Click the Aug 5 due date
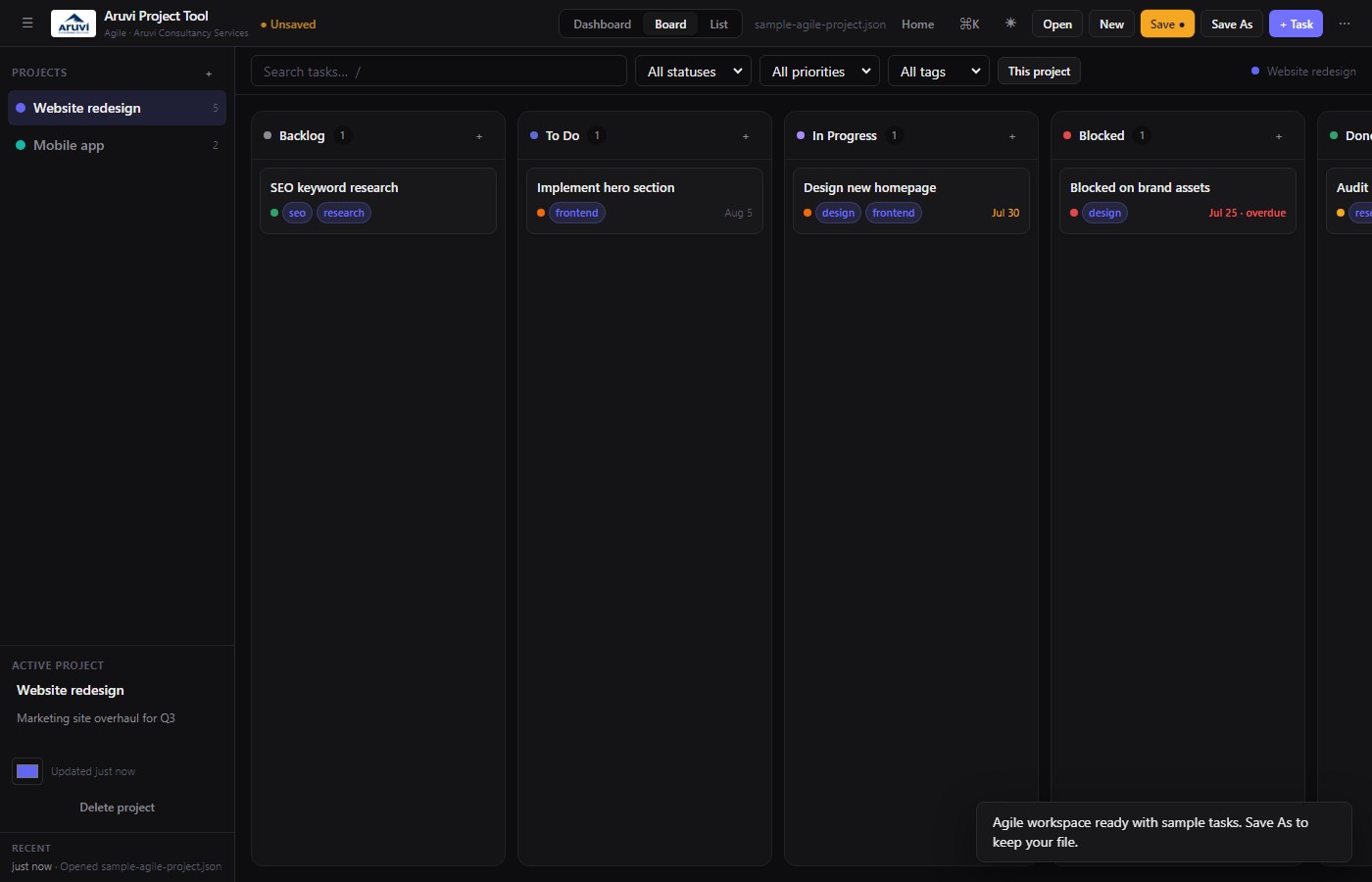This screenshot has width=1372, height=882. (x=739, y=213)
